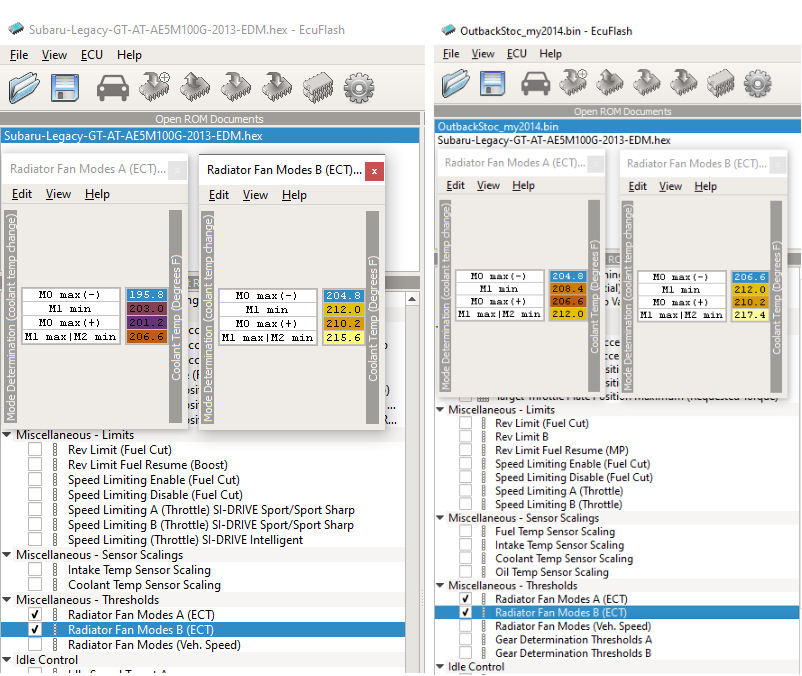
Task: Click chip-with-plus icon in Subaru-Legacy window toolbar
Action: pos(155,87)
